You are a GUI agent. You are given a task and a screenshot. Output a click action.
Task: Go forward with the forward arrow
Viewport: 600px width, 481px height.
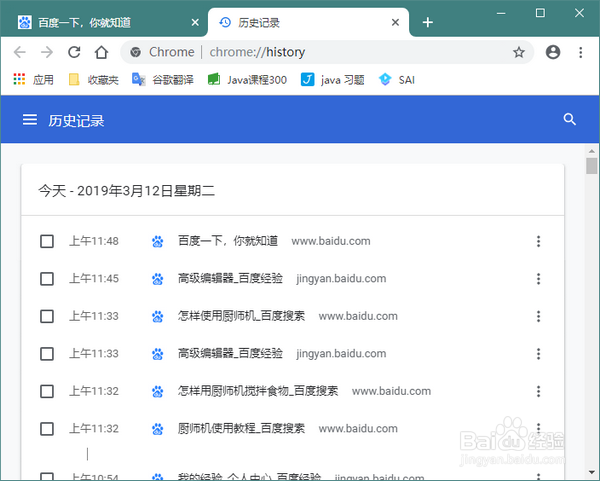pos(47,52)
